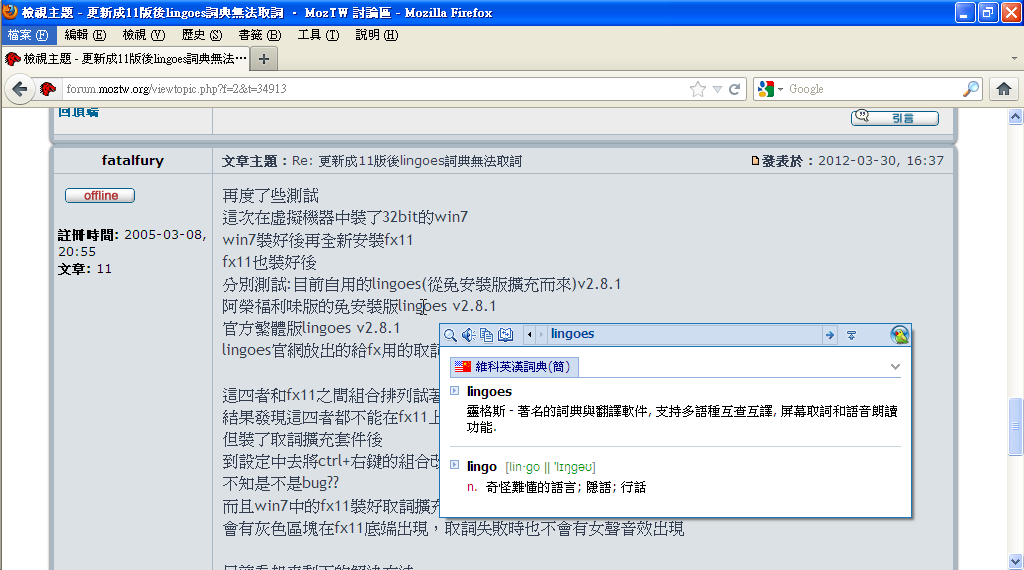Open URL history dropdown arrow
The height and width of the screenshot is (570, 1024).
[x=717, y=89]
